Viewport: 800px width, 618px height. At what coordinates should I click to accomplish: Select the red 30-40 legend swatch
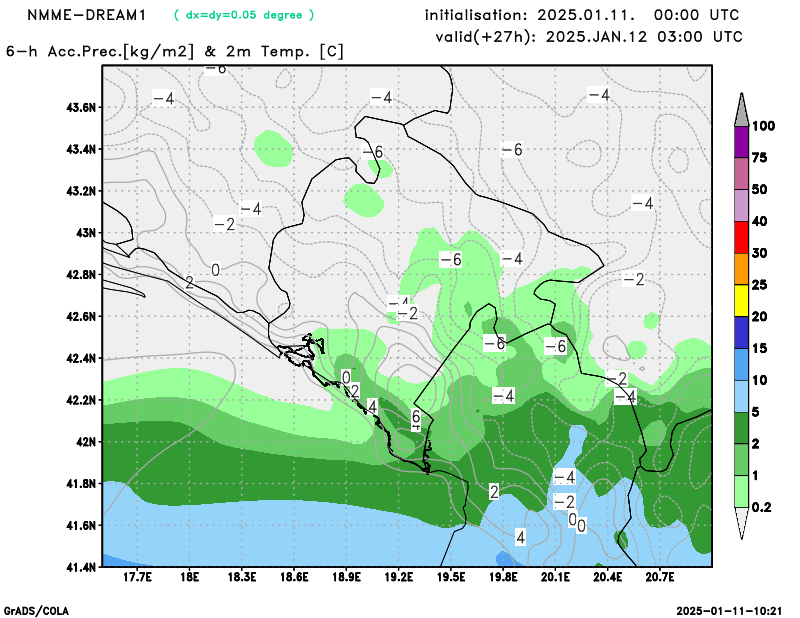pyautogui.click(x=741, y=237)
